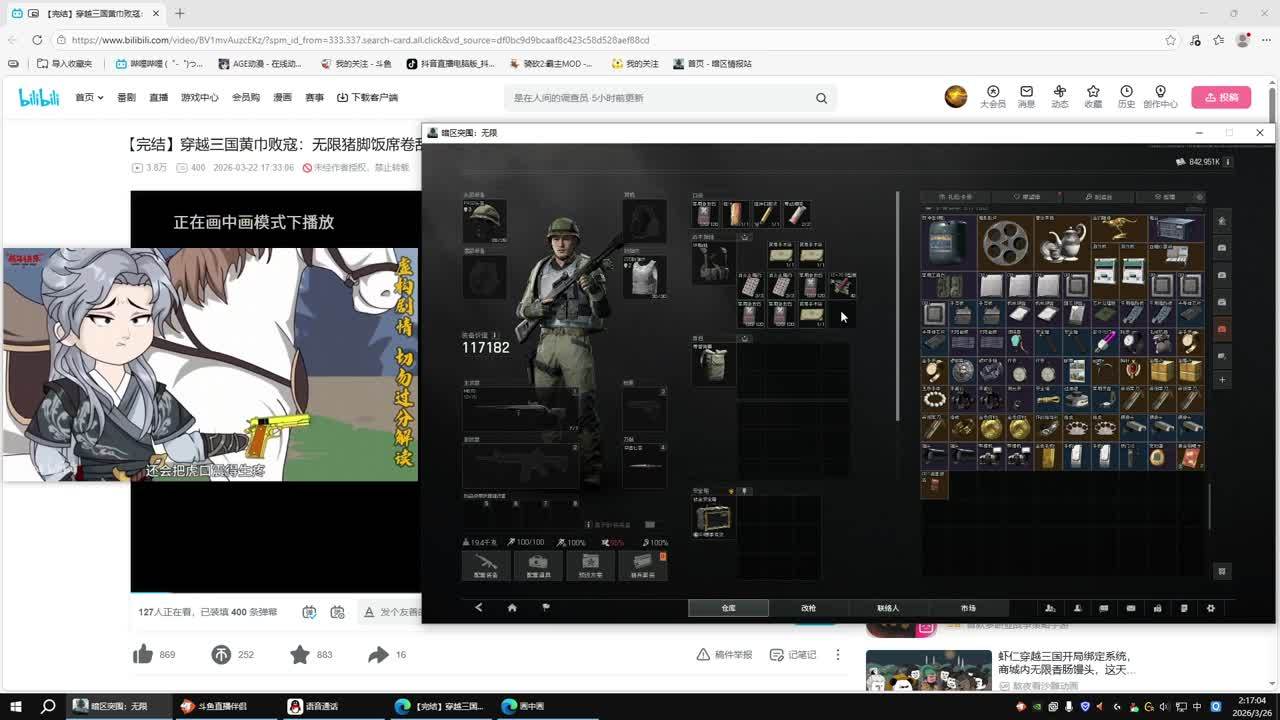The width and height of the screenshot is (1280, 720).
Task: Click the 下载客户端 link
Action: pos(367,98)
